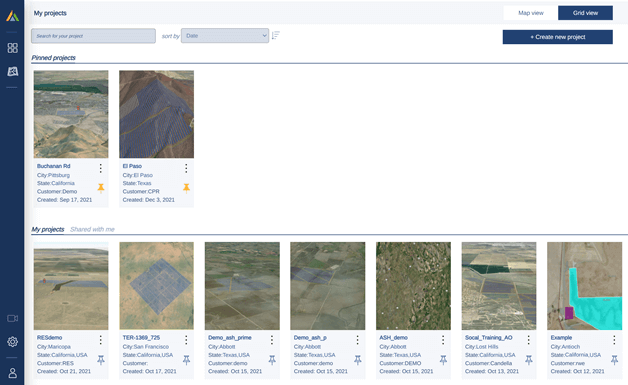Open the three-dot menu for ASH_demo

pyautogui.click(x=443, y=340)
